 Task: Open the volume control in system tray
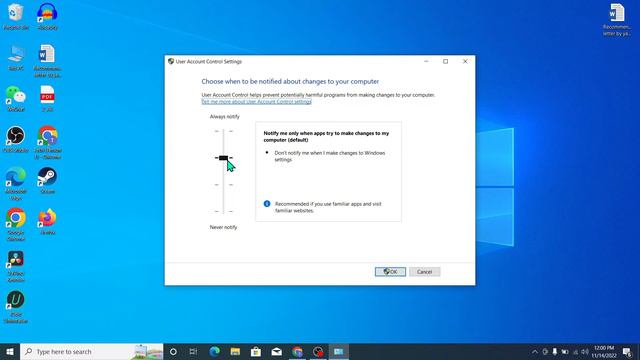pos(585,351)
